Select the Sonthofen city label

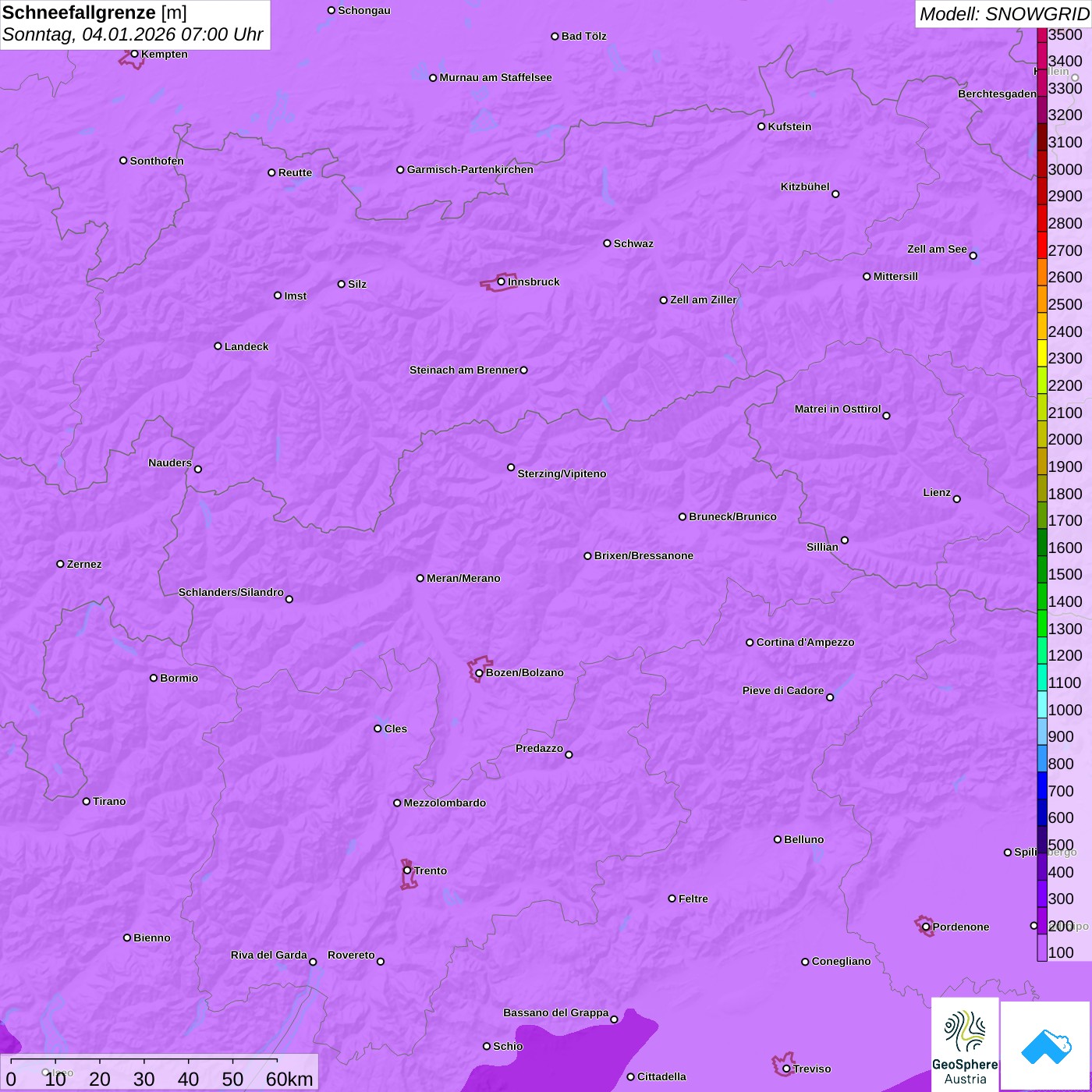158,161
